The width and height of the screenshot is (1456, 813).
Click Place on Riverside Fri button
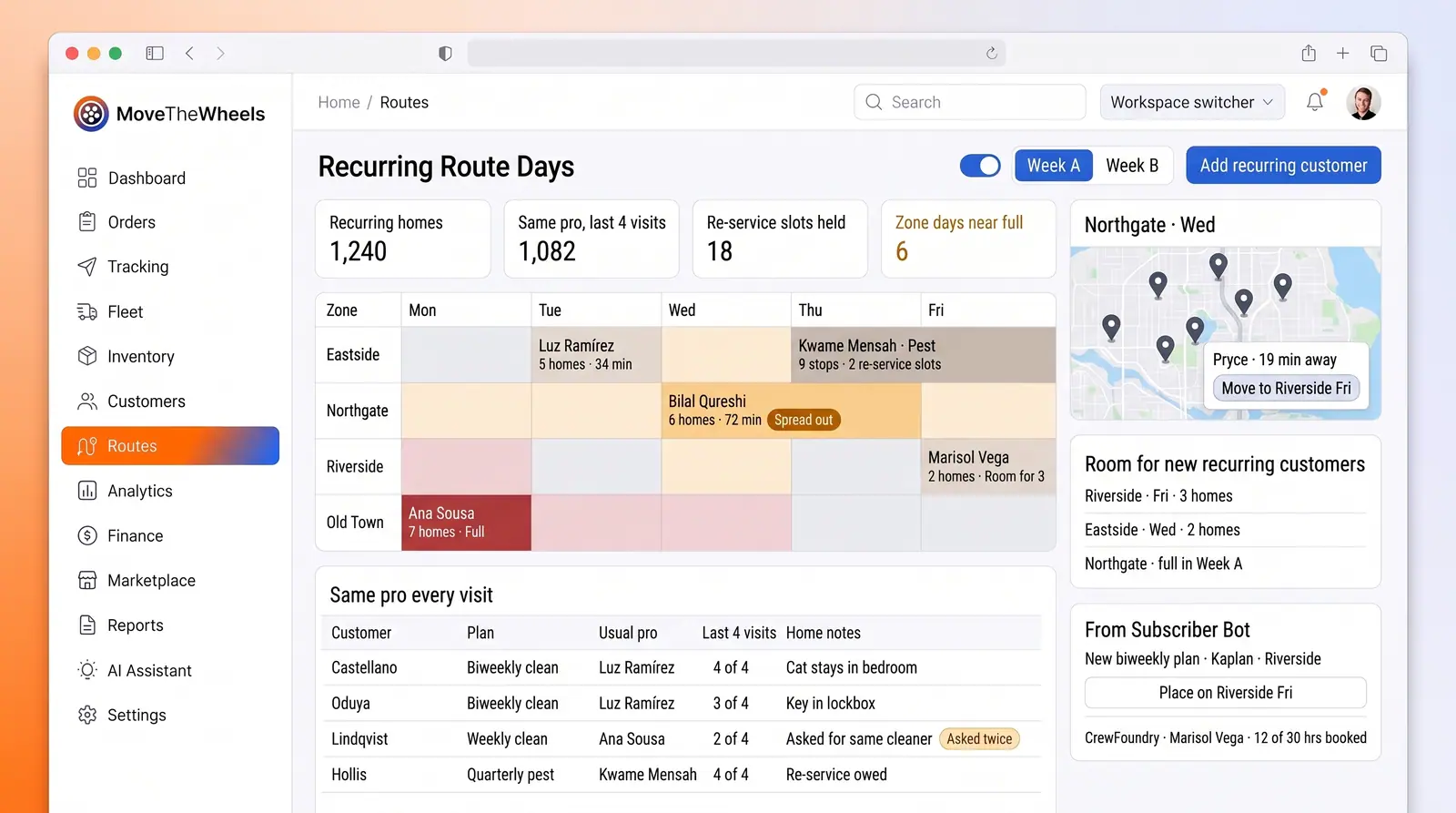[x=1226, y=693]
